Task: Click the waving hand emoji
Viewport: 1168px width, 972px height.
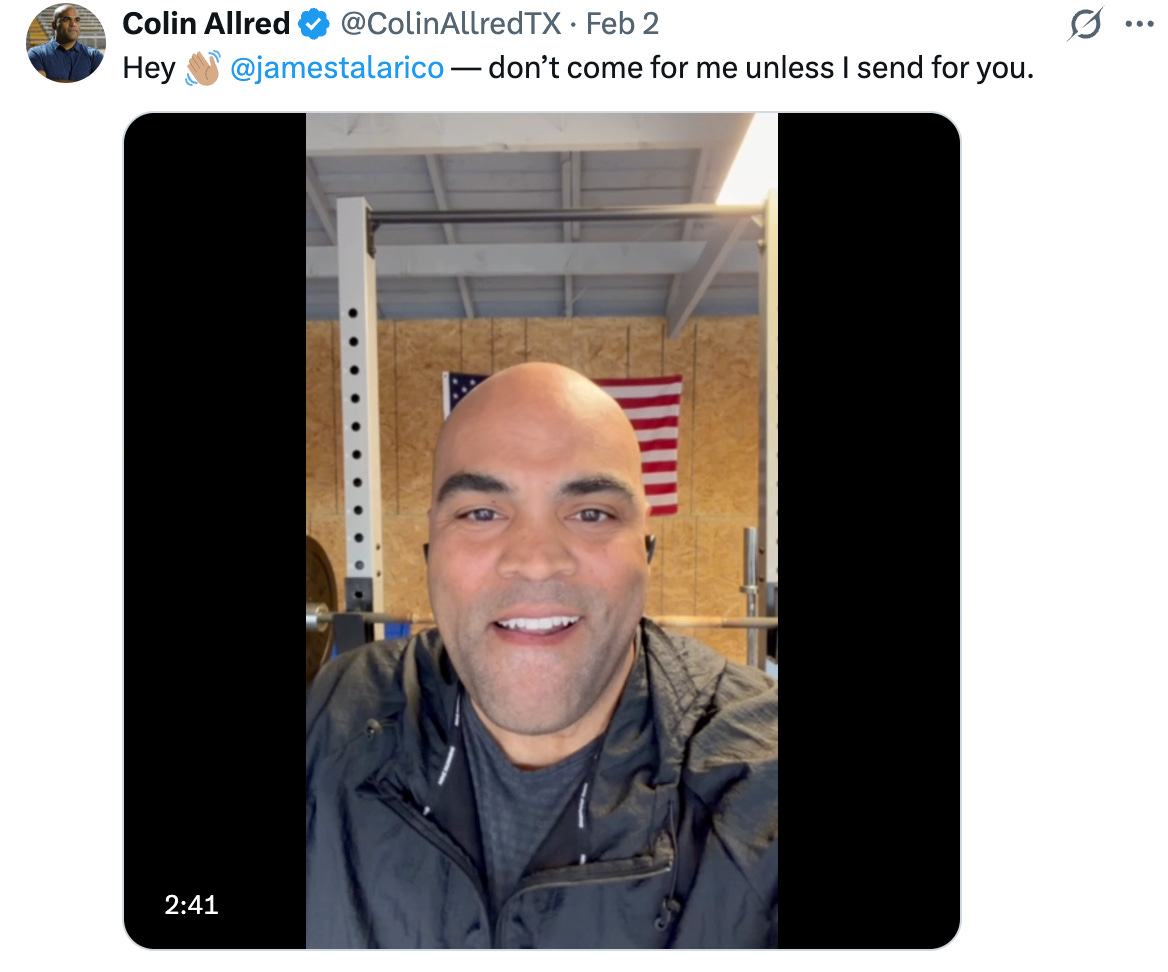Action: 203,69
